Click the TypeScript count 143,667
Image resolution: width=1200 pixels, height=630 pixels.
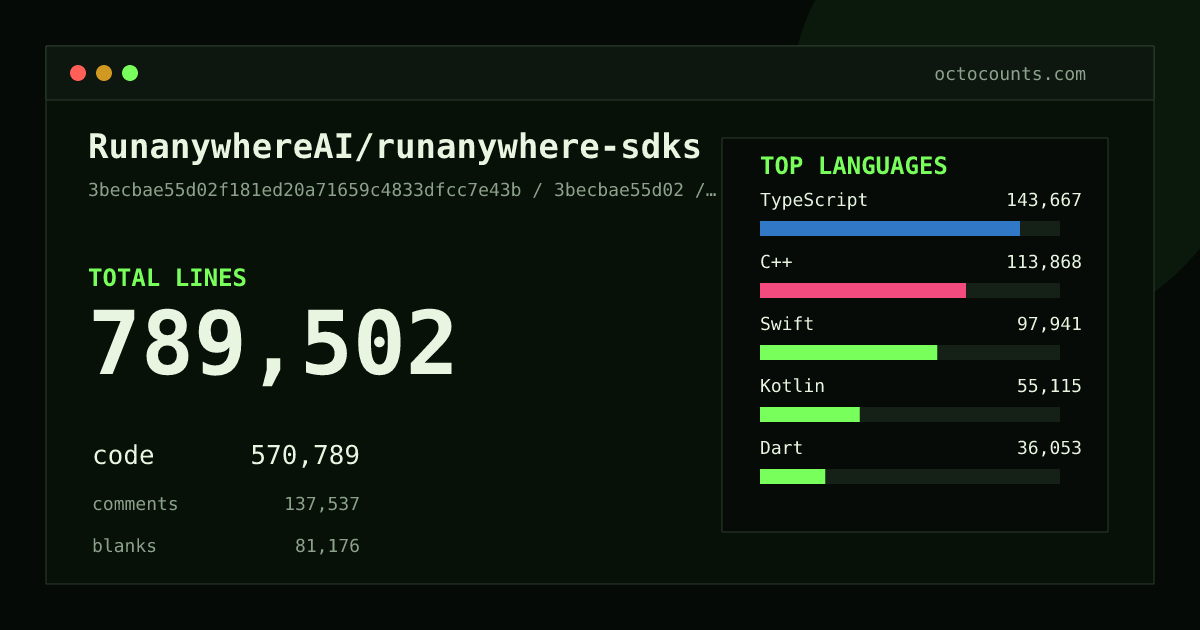tap(1044, 200)
